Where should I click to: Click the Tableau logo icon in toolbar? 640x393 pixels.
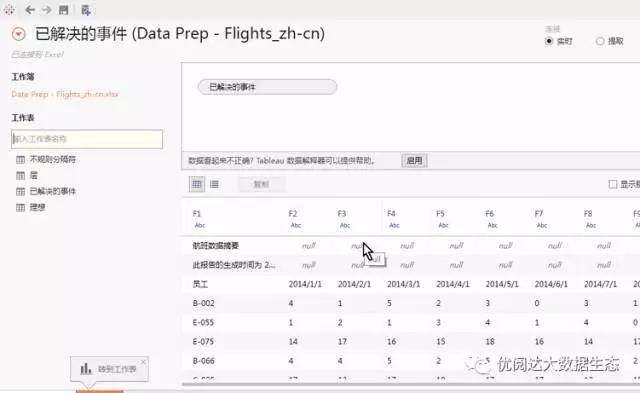click(9, 10)
